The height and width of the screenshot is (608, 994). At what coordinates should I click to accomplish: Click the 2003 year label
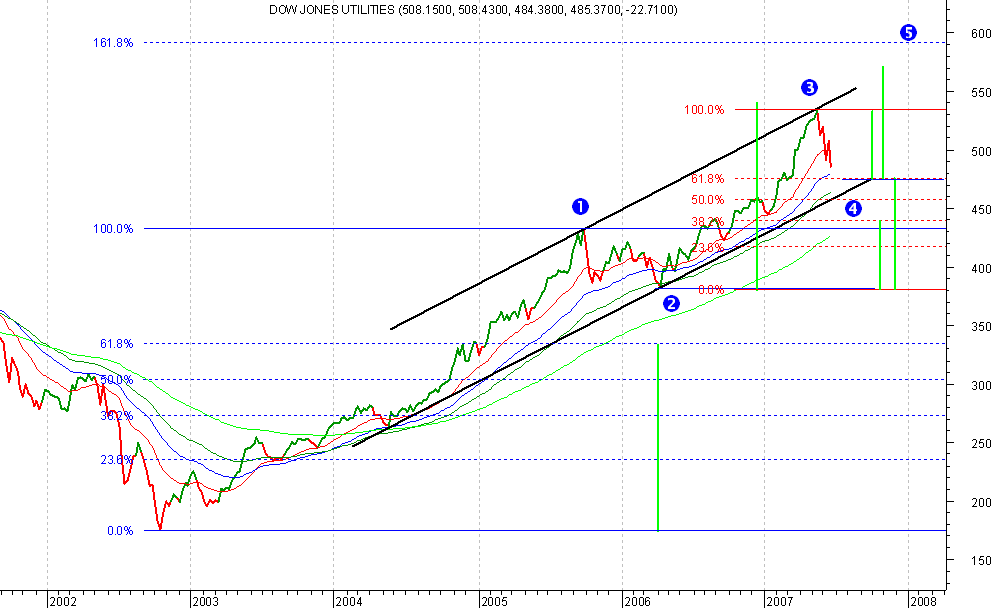[205, 601]
